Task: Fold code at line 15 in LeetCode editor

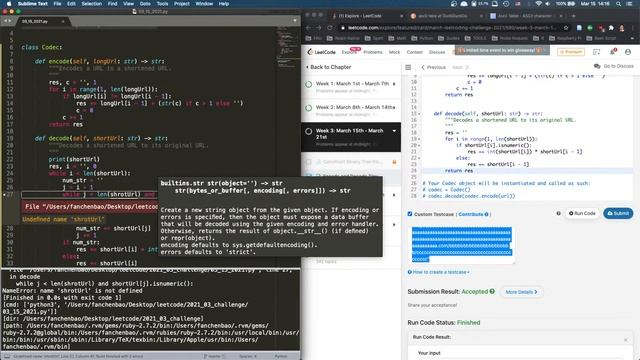Action: tap(419, 114)
